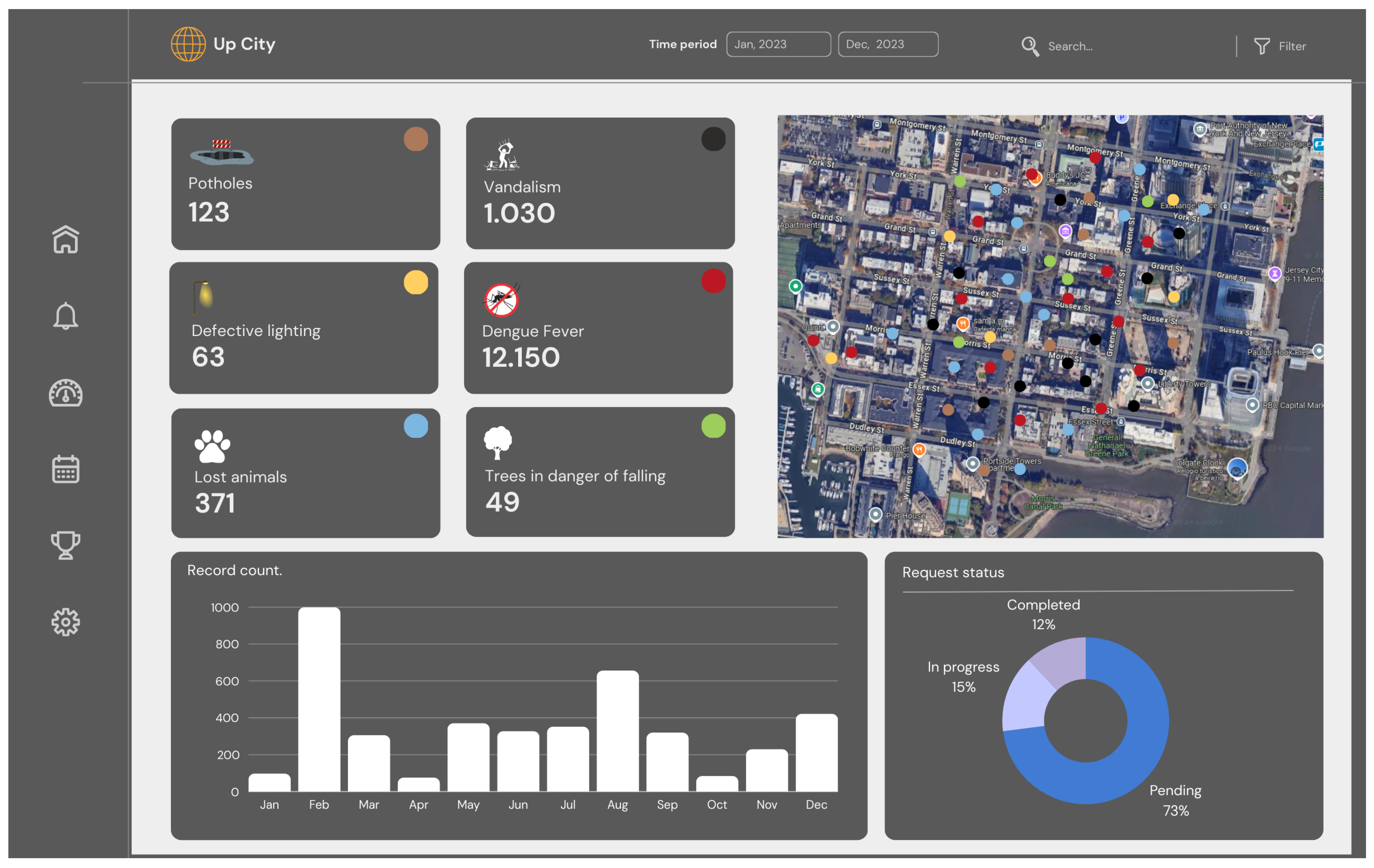This screenshot has width=1374, height=868.
Task: Click the filter funnel icon
Action: [x=1262, y=46]
